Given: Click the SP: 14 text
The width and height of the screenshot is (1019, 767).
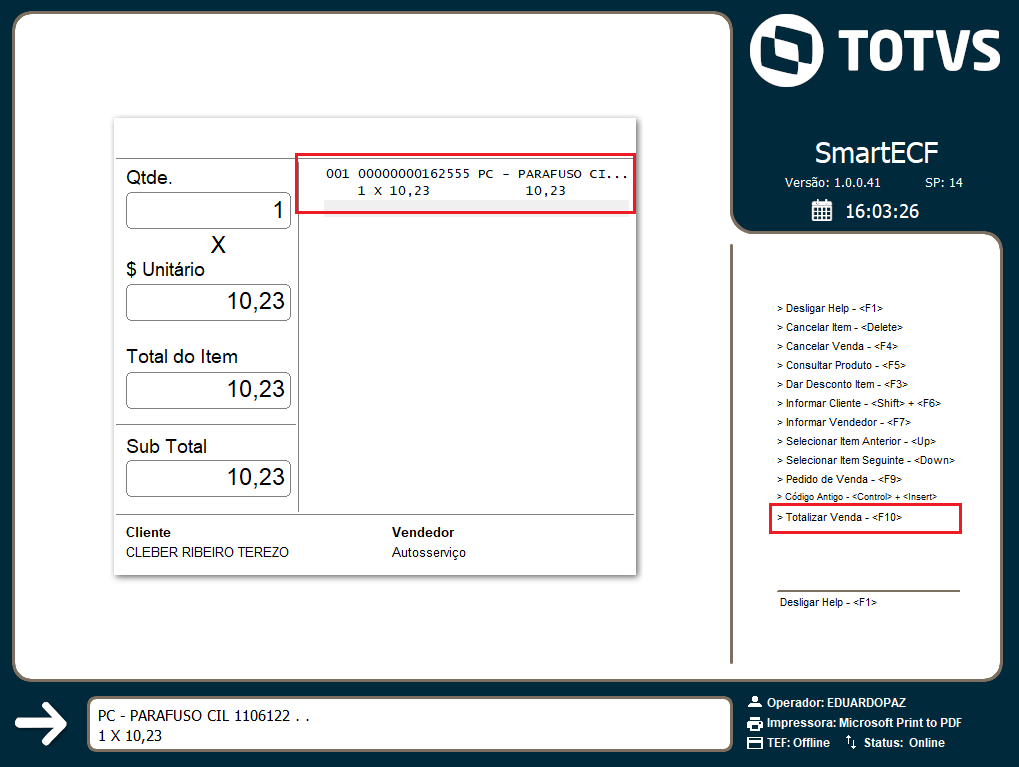Looking at the screenshot, I should tap(944, 183).
